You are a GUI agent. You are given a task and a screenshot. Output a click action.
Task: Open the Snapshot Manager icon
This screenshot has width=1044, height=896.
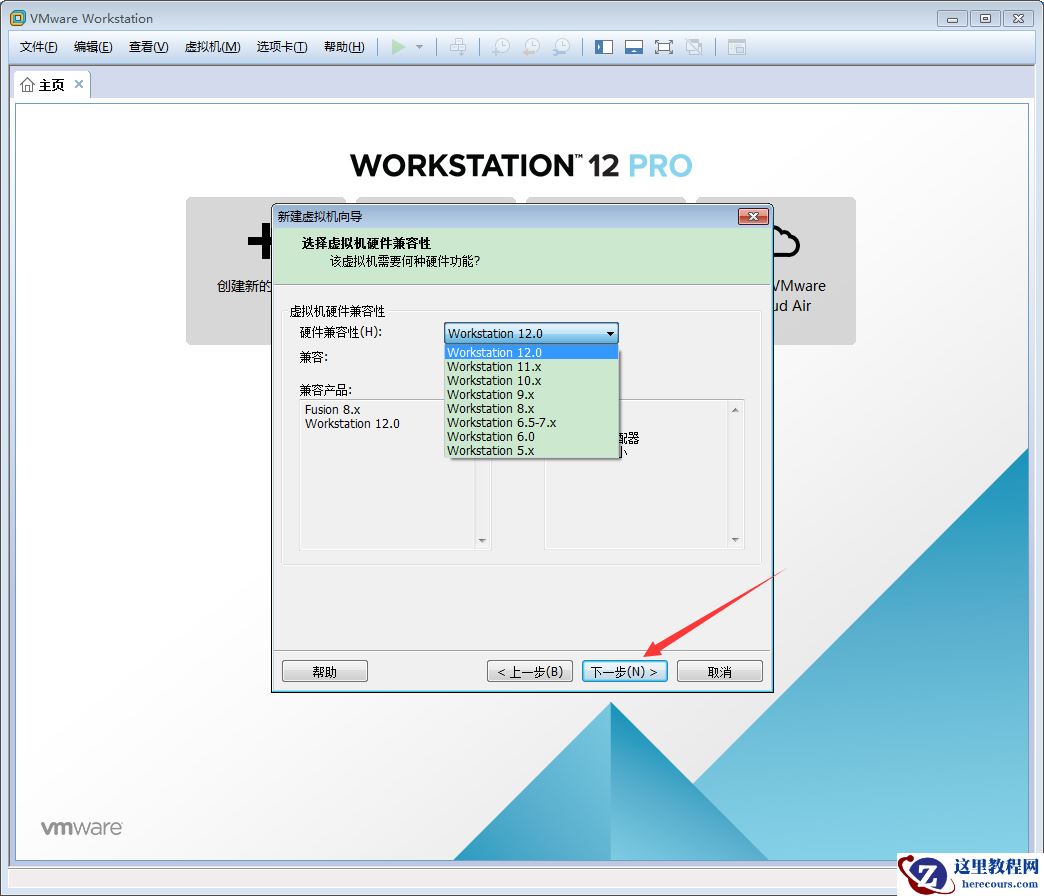click(562, 46)
